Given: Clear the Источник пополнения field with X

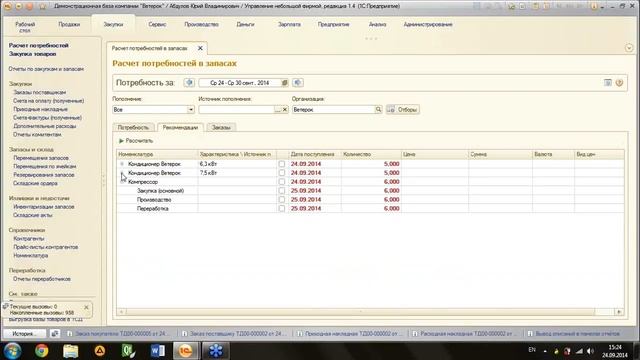Looking at the screenshot, I should (285, 109).
